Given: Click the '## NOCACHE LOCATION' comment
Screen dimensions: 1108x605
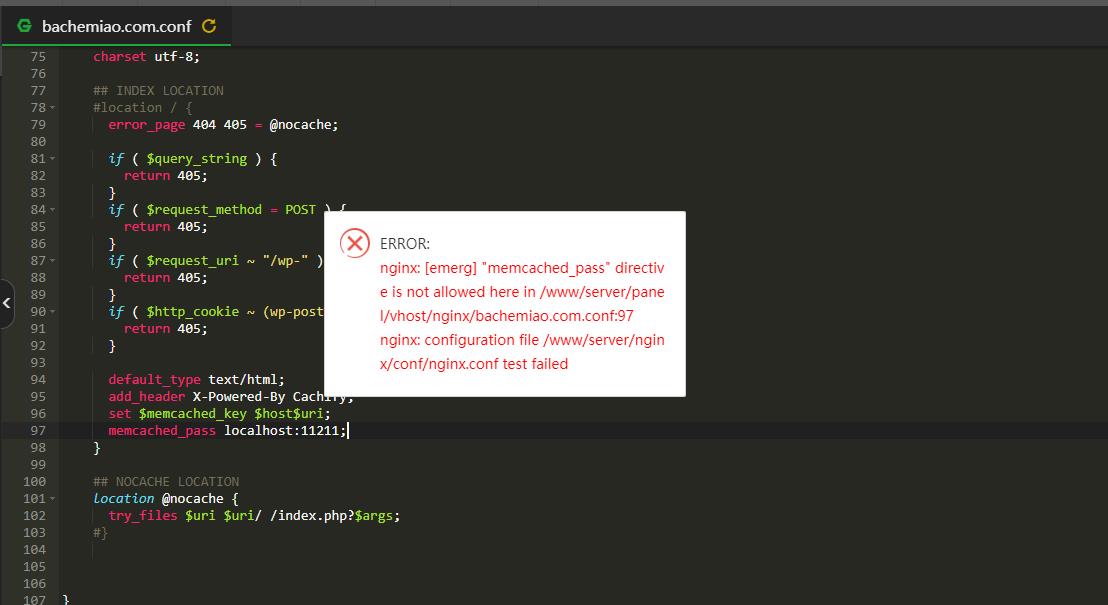Looking at the screenshot, I should tap(166, 481).
